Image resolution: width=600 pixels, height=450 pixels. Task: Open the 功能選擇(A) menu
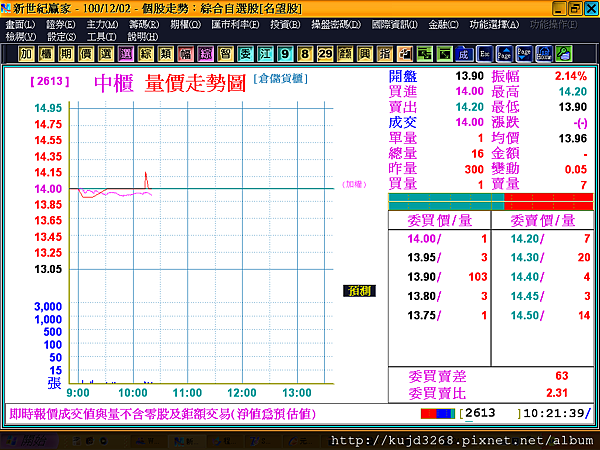pyautogui.click(x=494, y=25)
